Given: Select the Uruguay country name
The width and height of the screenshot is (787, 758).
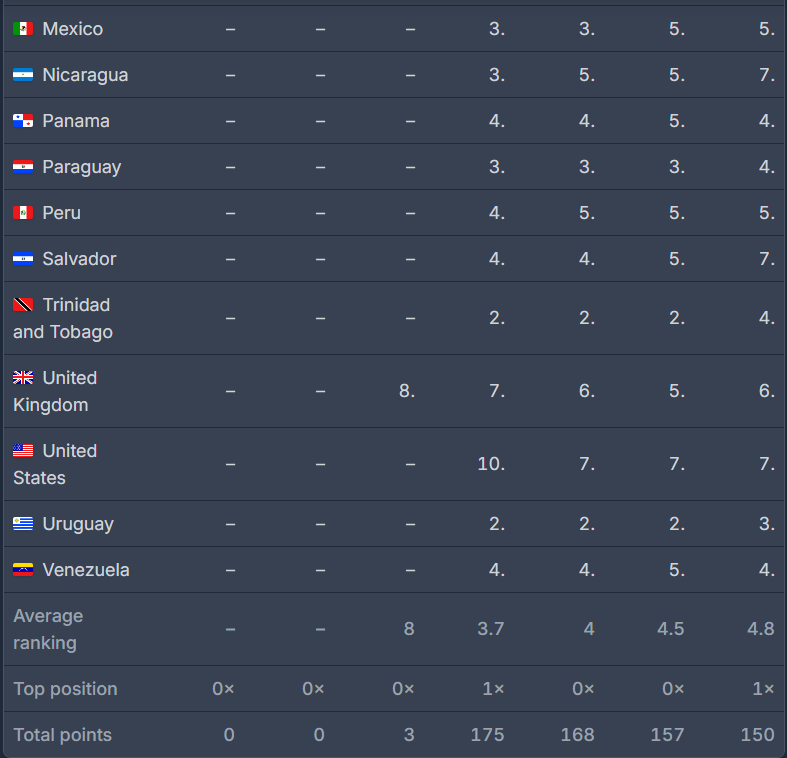Looking at the screenshot, I should (78, 524).
